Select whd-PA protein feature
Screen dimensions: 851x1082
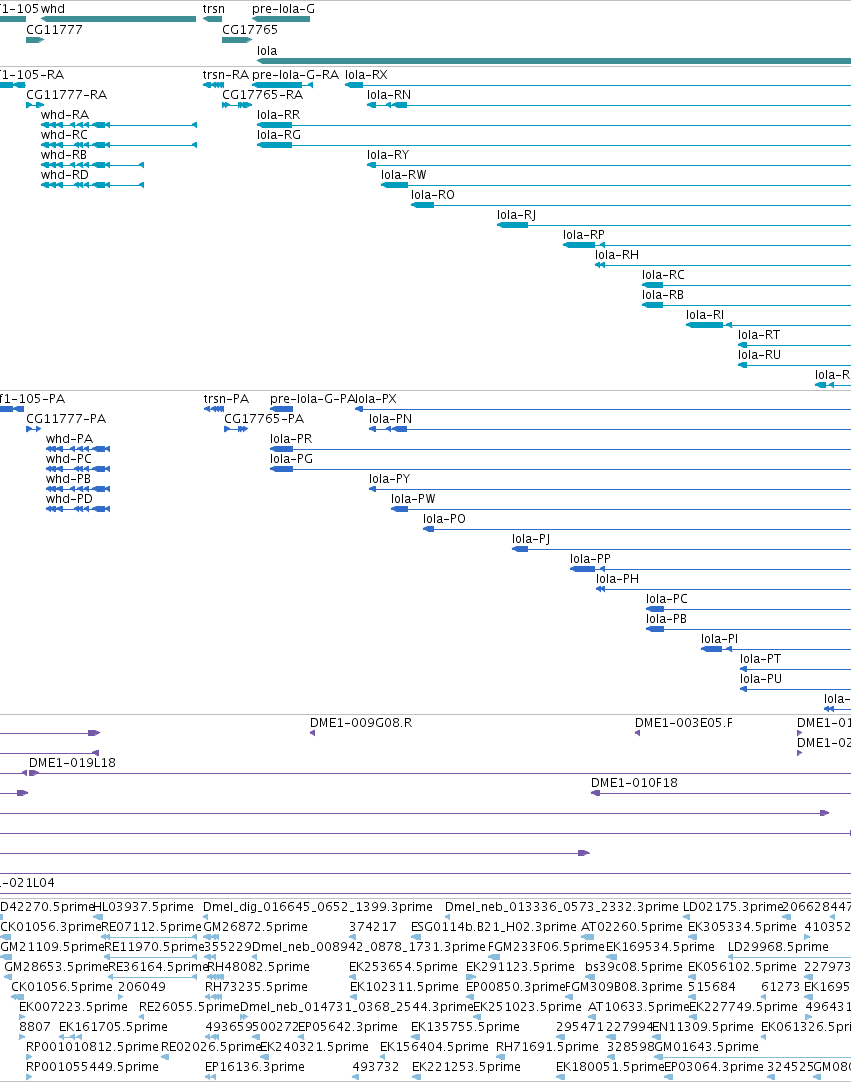coord(78,449)
